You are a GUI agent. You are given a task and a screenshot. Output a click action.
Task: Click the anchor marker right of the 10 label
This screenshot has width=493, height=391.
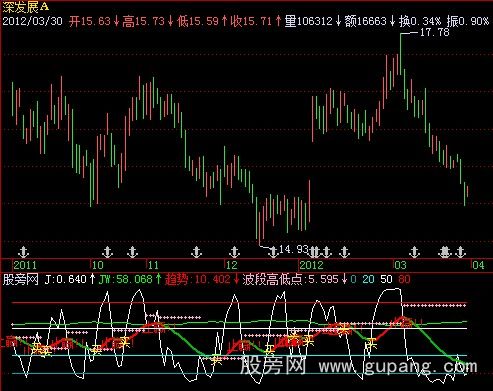107,252
